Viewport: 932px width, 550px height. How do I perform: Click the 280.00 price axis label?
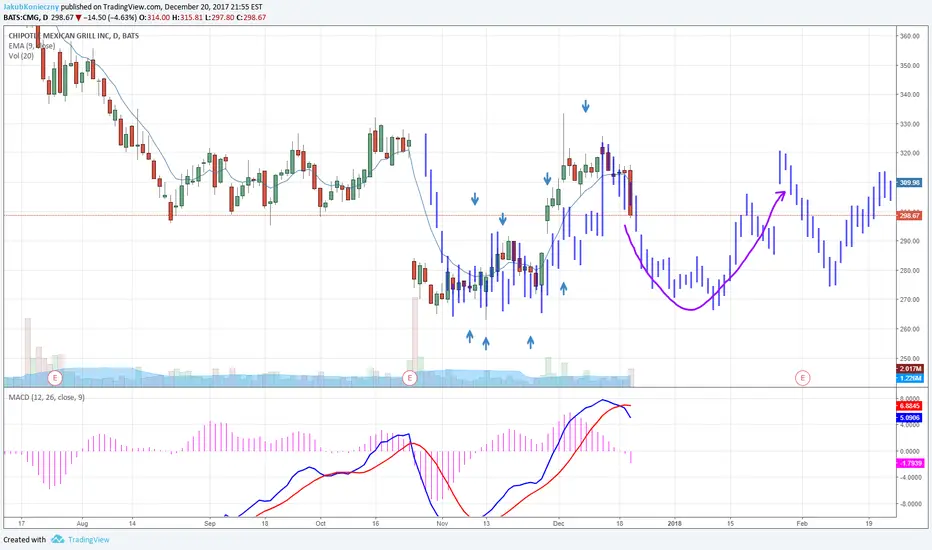click(909, 271)
